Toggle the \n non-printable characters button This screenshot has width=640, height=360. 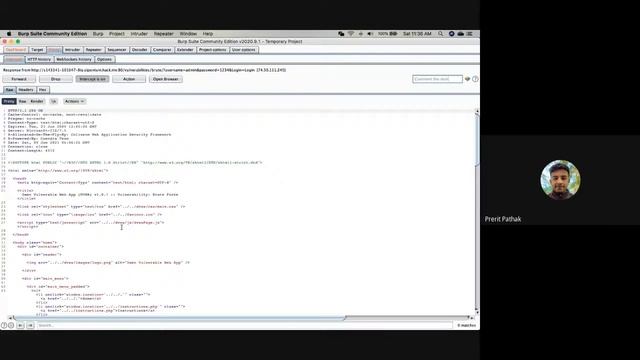53,101
